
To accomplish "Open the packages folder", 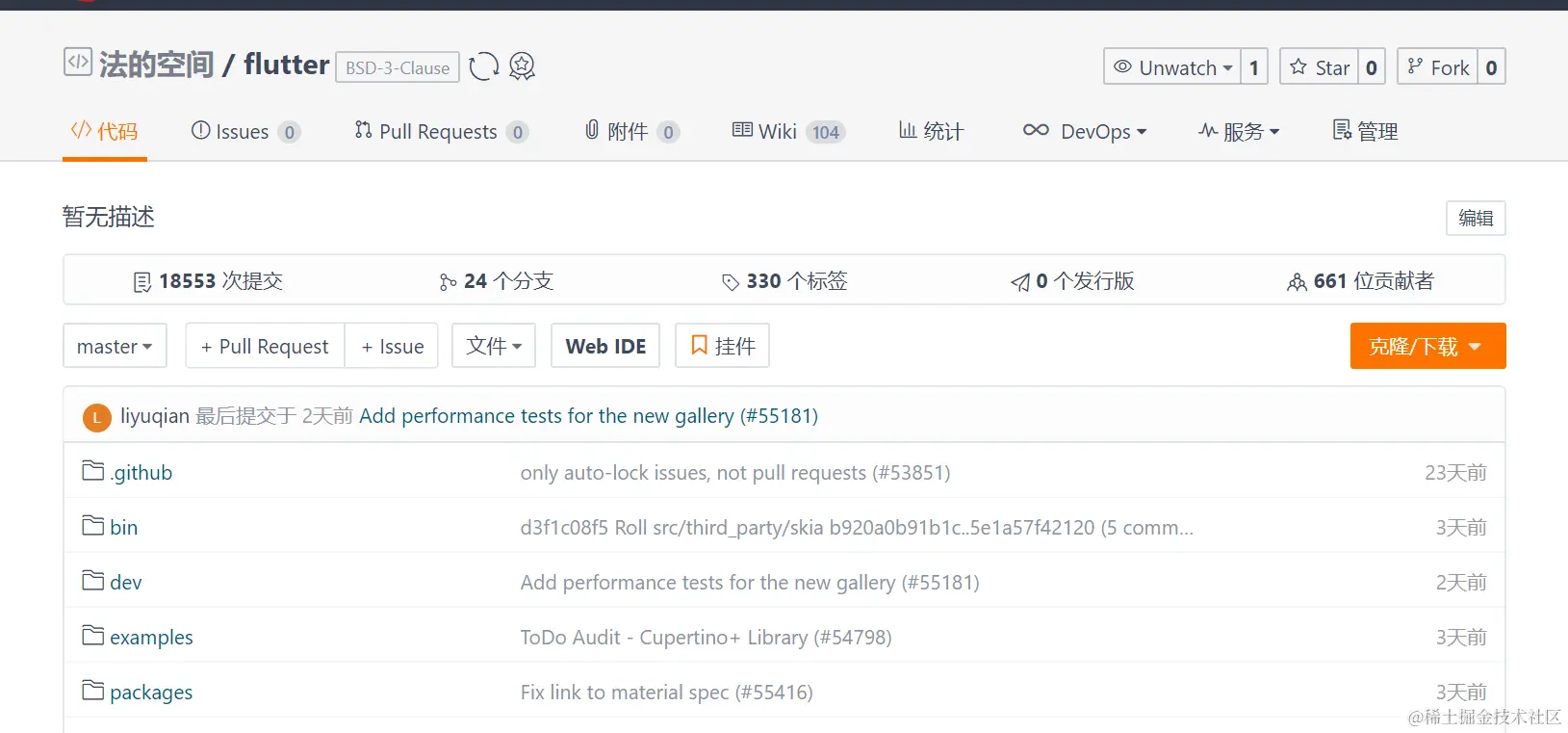I will click(x=151, y=692).
